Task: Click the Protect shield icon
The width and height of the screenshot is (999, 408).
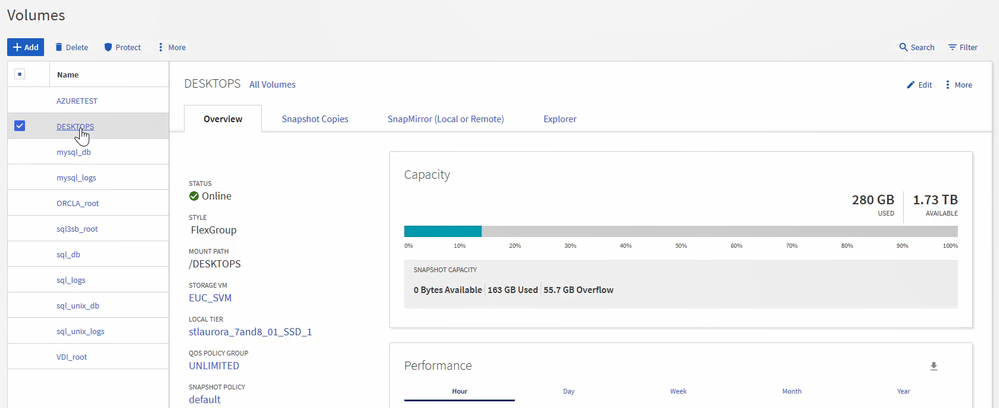Action: click(108, 47)
